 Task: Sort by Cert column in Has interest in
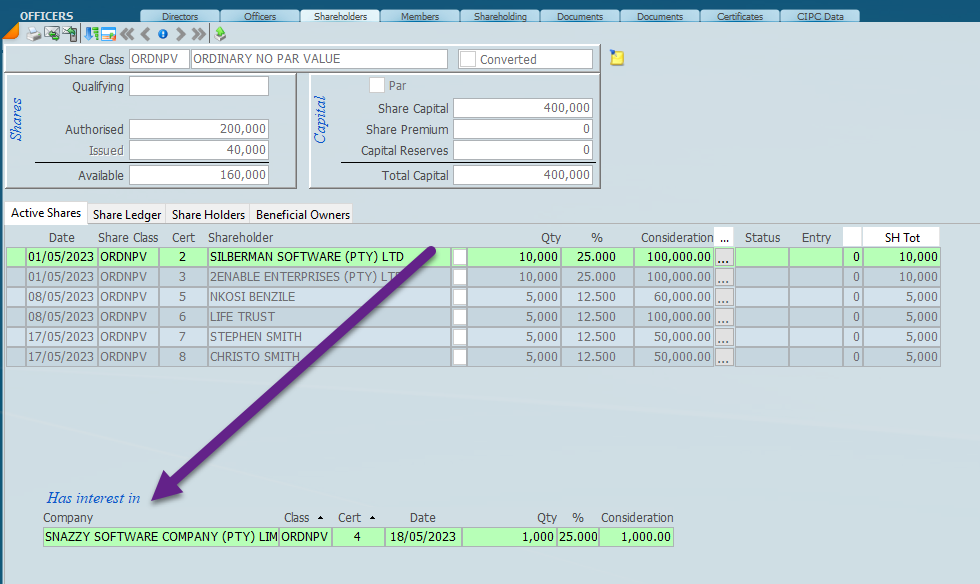pos(357,518)
